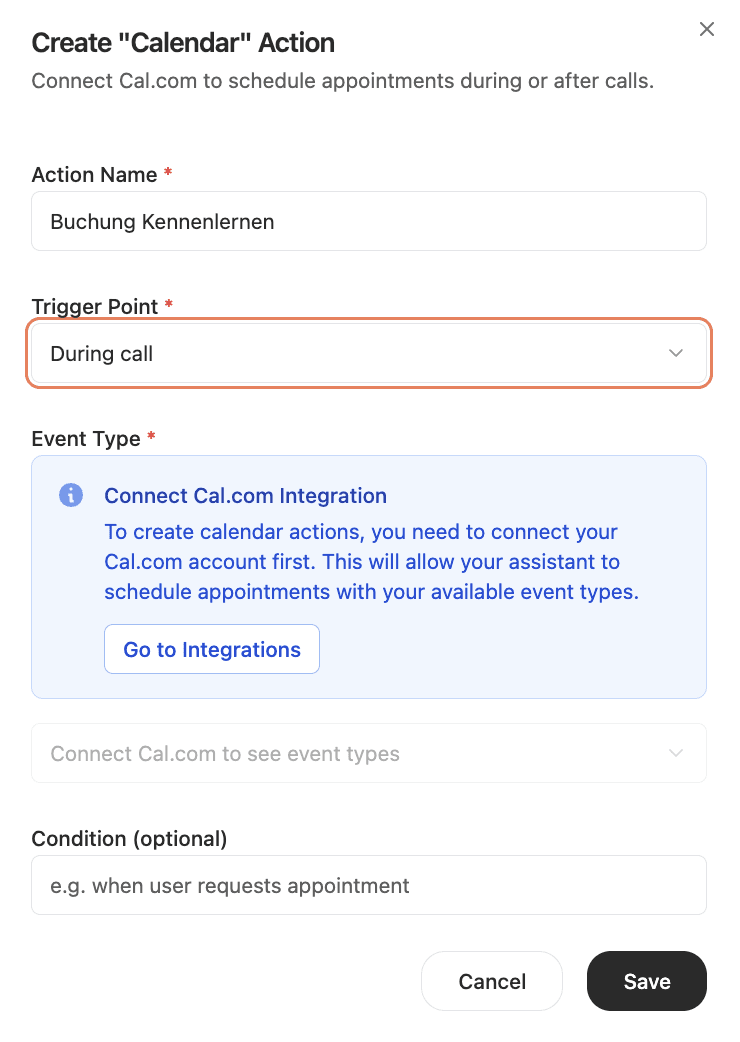Screen dimensions: 740x1042
Task: Click the Connect Cal.com Integration heading
Action: [x=245, y=496]
